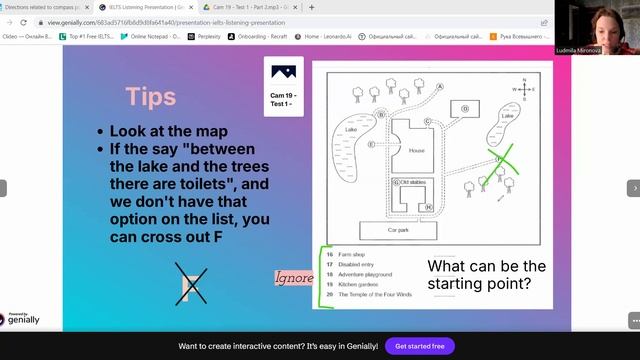Viewport: 640px width, 360px height.
Task: Close the Cam 19 mp3 tab
Action: pos(295,7)
